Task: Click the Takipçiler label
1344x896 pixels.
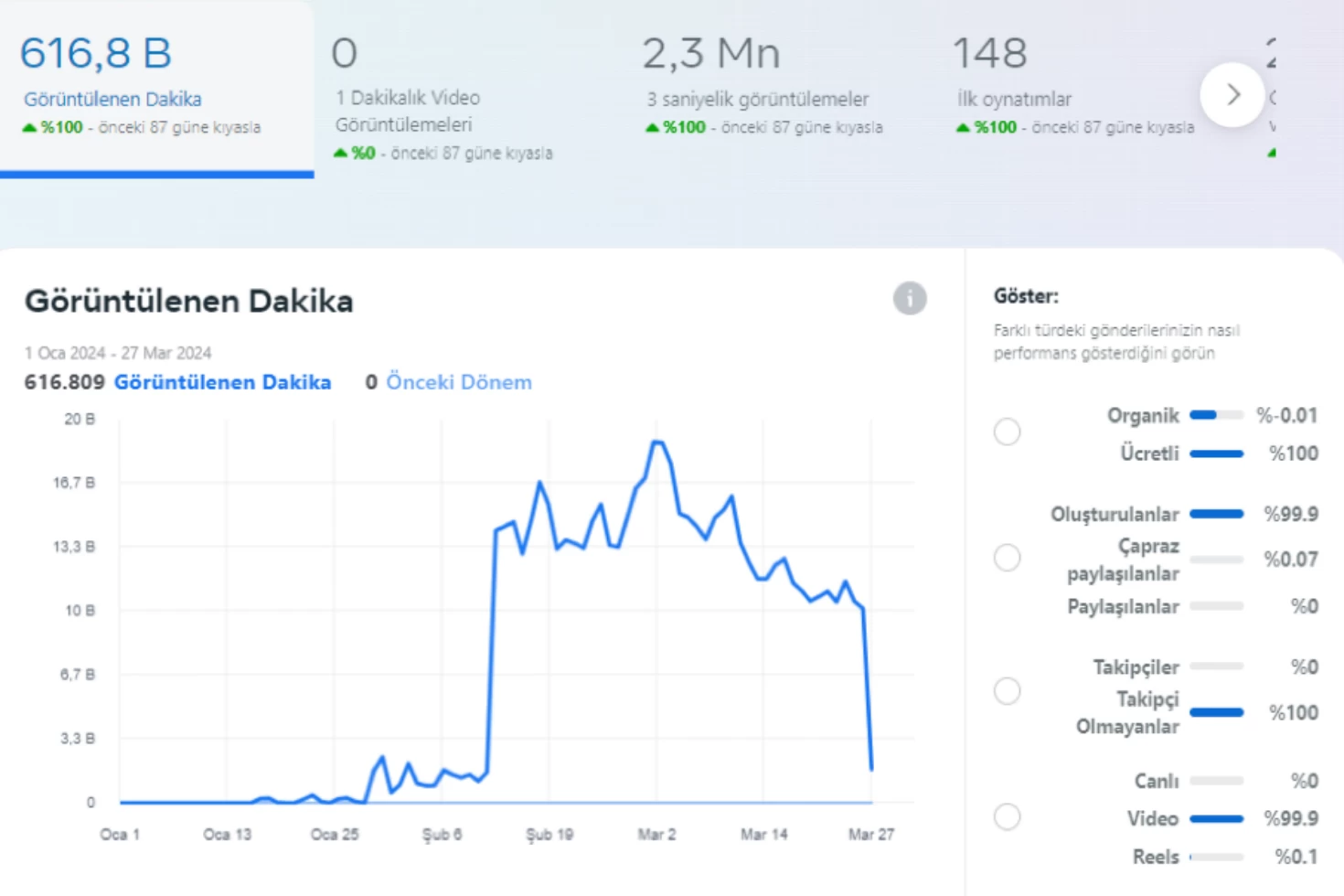Action: 1136,667
